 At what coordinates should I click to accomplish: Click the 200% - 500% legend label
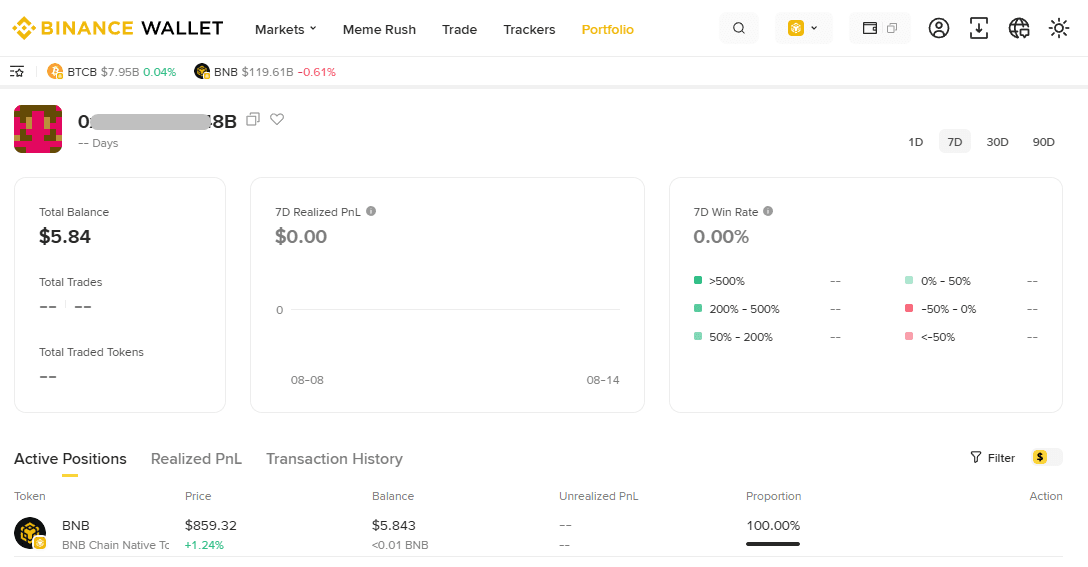[x=745, y=309]
